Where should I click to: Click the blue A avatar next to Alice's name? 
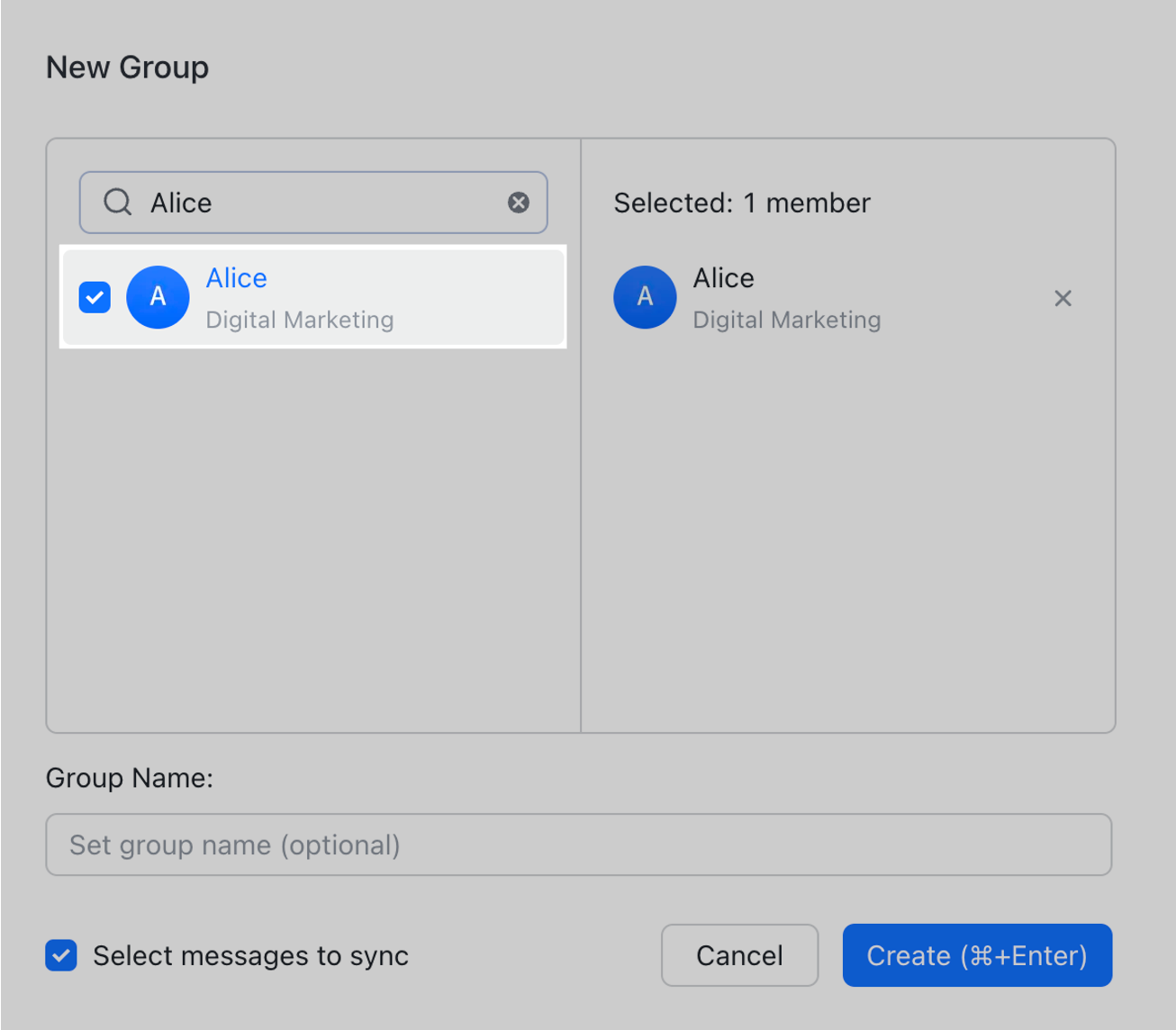point(158,297)
